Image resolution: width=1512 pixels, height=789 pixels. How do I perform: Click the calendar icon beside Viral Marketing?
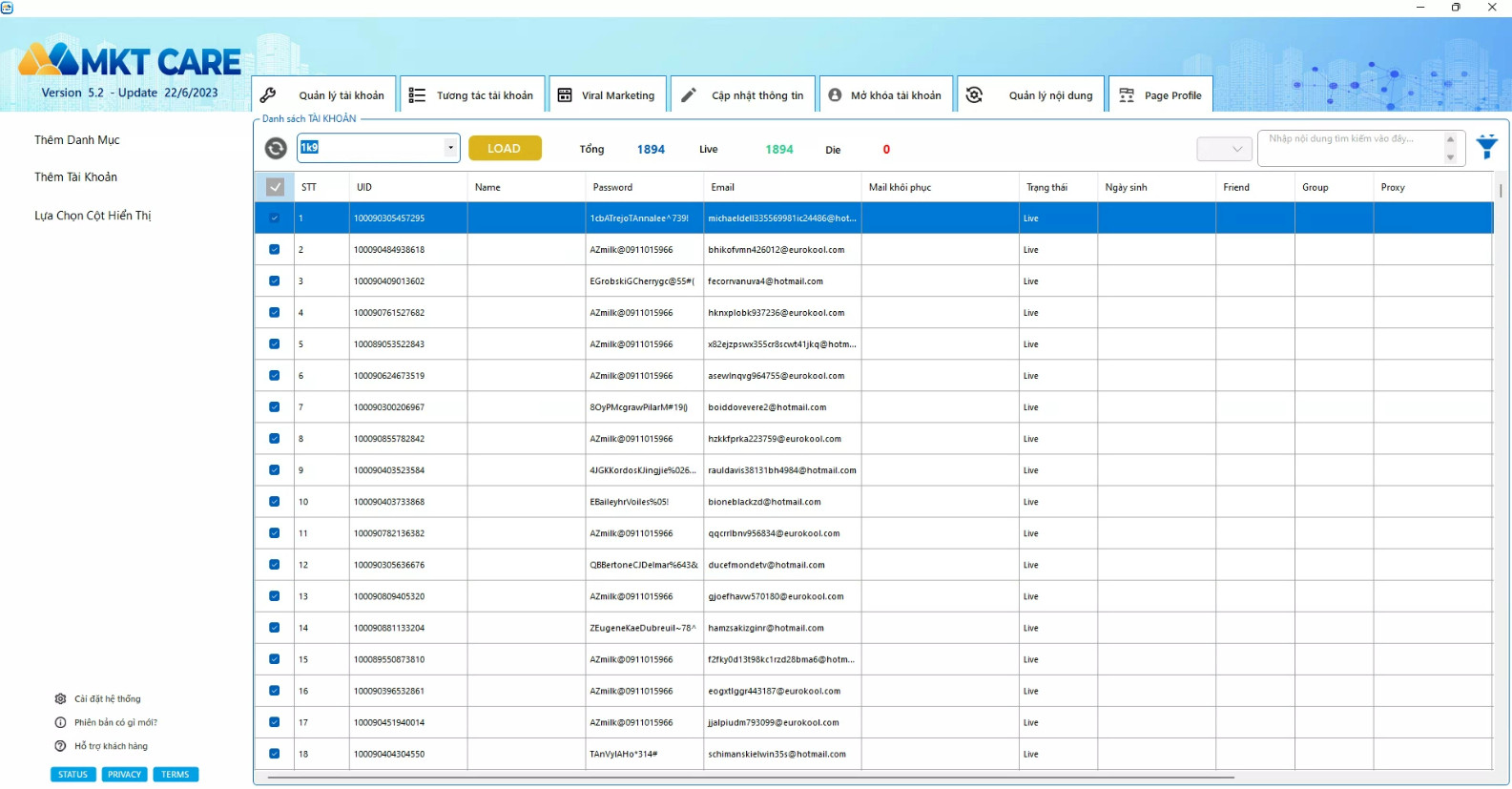(565, 94)
